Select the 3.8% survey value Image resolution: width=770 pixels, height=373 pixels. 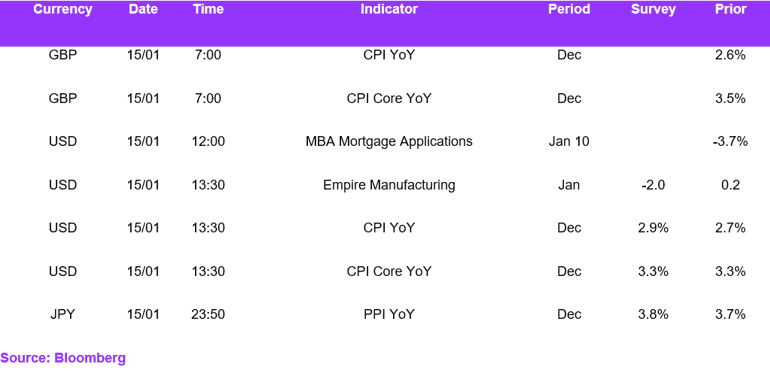tap(653, 314)
